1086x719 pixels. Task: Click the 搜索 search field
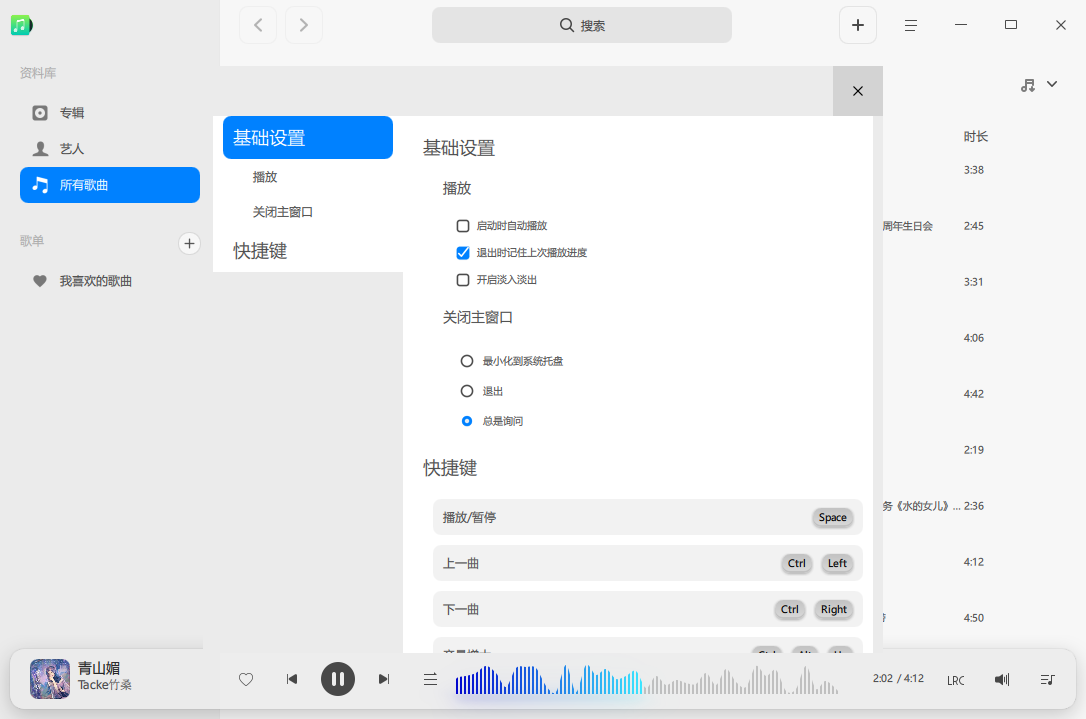582,25
